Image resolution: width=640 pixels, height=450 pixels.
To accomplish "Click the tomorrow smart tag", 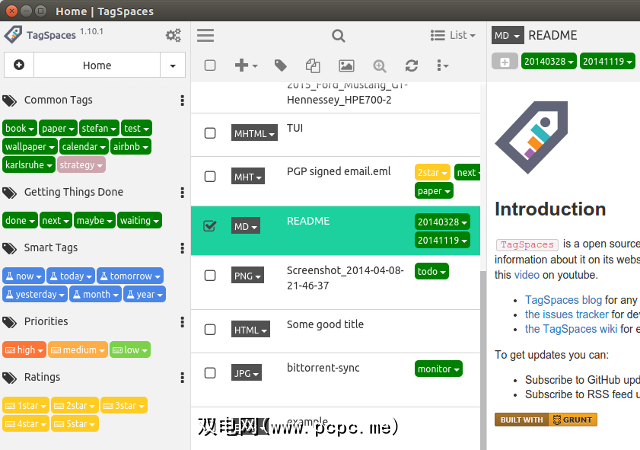I will click(x=130, y=276).
